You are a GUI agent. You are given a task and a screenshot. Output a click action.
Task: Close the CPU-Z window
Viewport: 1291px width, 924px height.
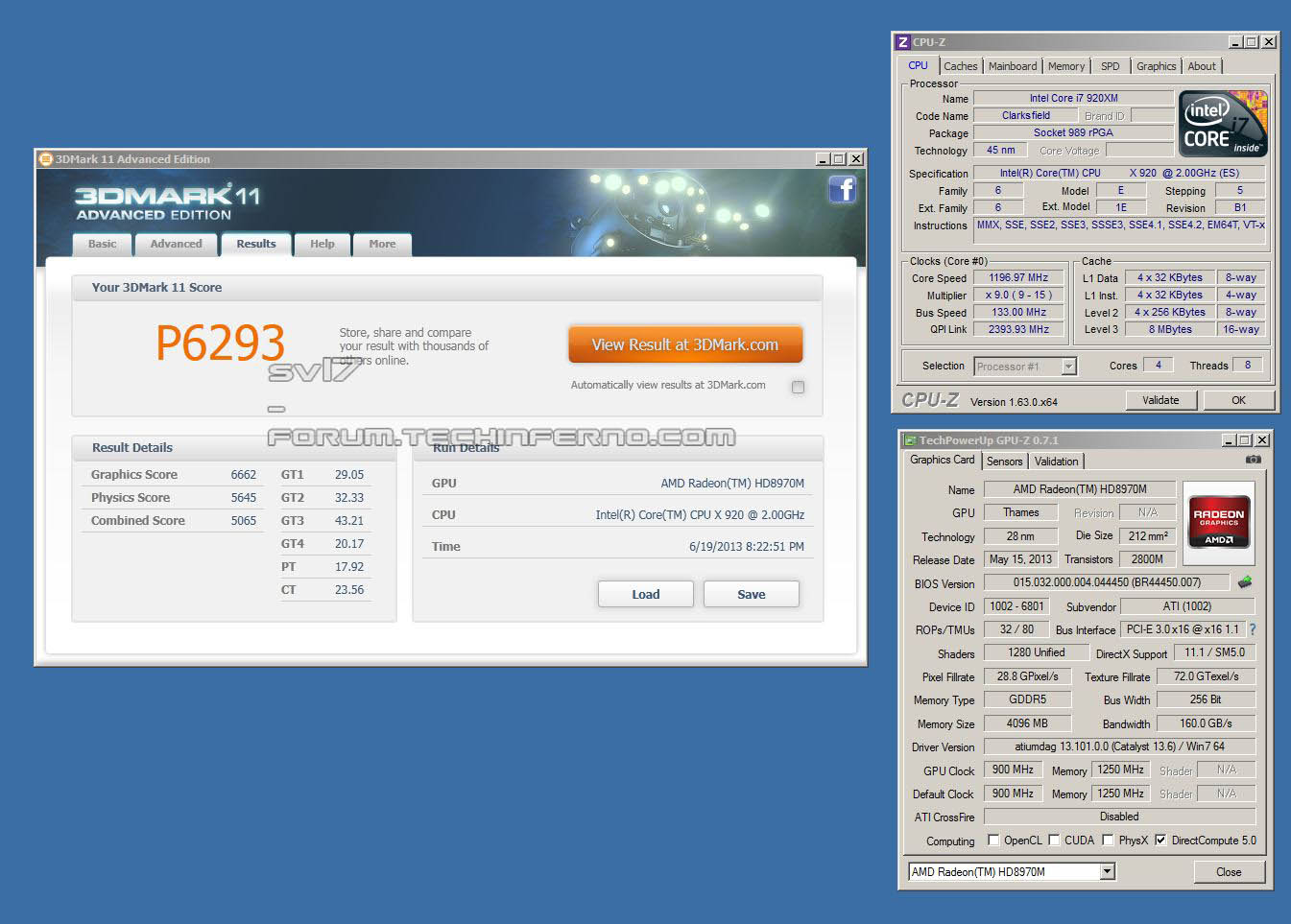1268,42
